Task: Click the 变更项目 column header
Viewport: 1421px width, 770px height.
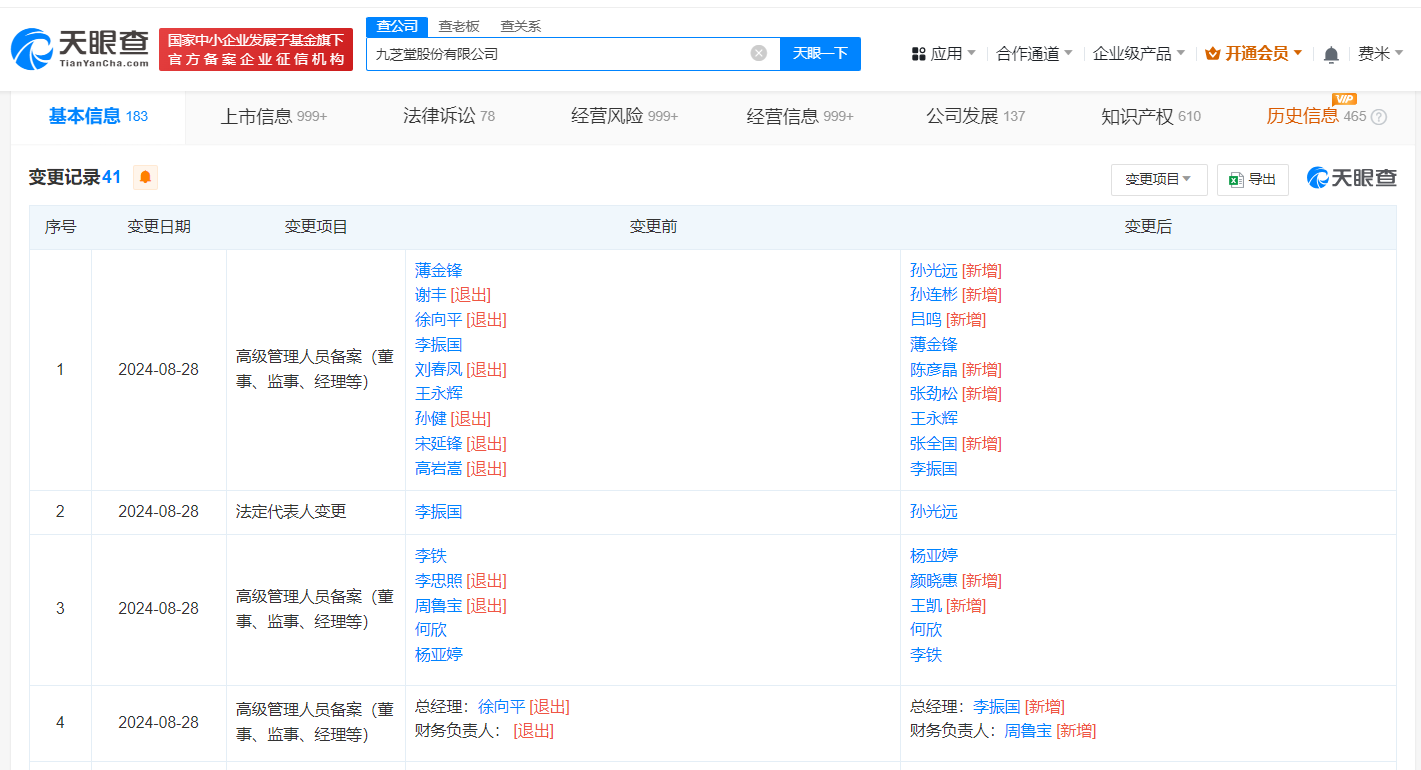Action: tap(316, 227)
